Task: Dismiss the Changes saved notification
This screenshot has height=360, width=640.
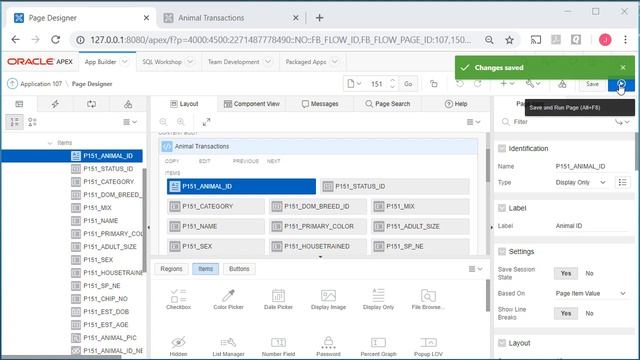Action: [x=623, y=67]
